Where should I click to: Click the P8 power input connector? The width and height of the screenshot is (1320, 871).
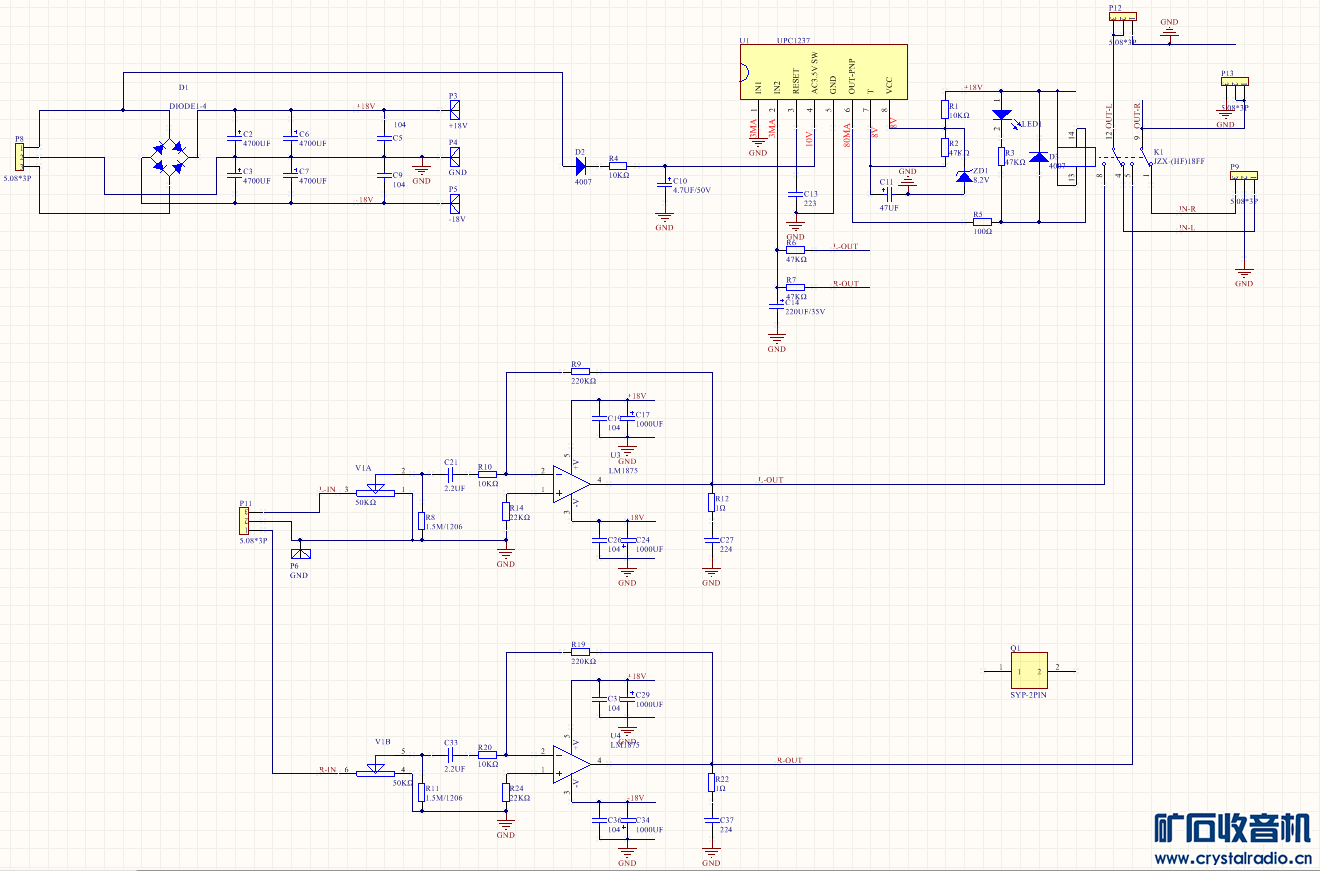pos(19,158)
